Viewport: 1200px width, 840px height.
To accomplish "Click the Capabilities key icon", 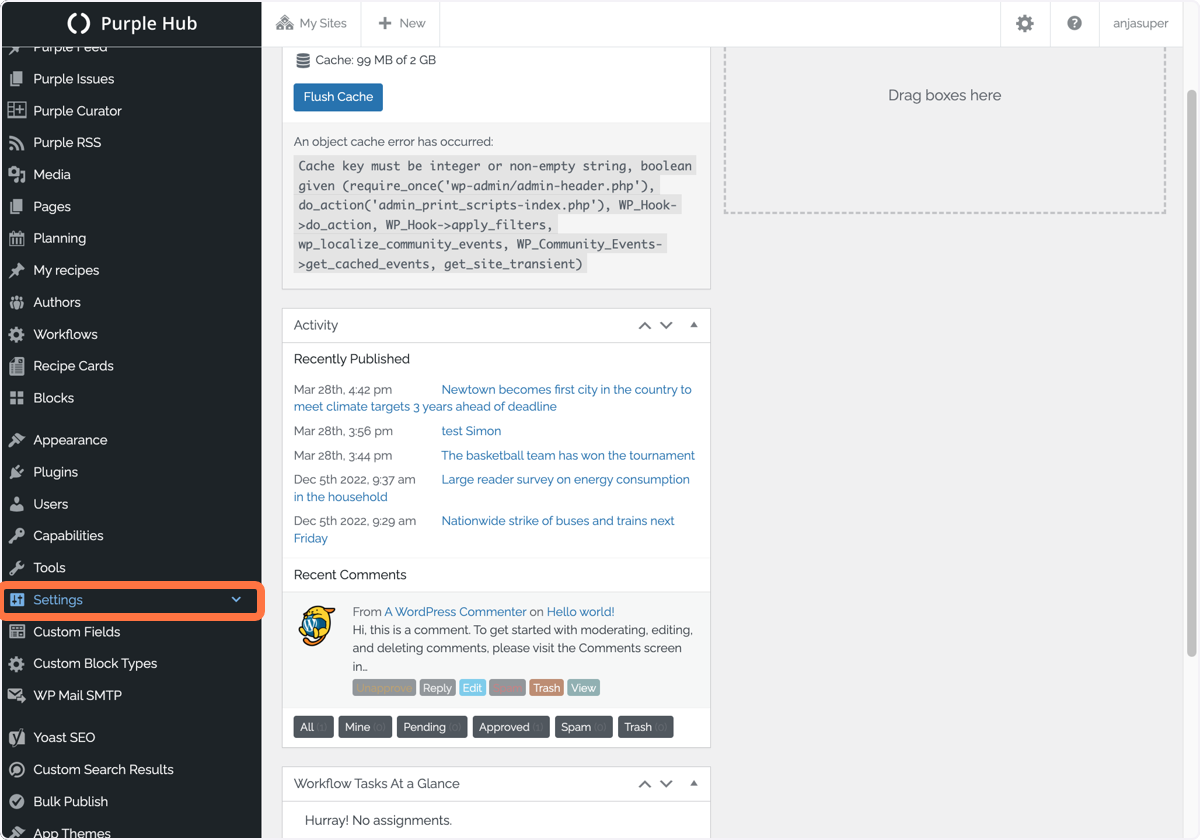I will click(x=16, y=536).
